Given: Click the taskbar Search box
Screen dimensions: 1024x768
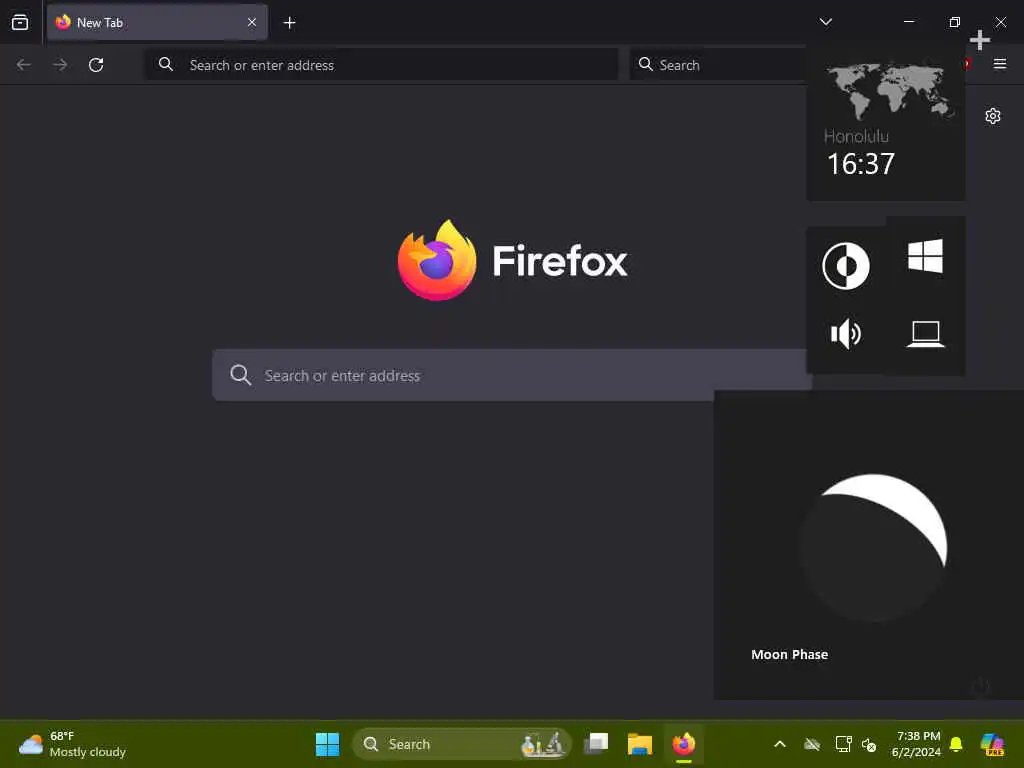Looking at the screenshot, I should 462,744.
